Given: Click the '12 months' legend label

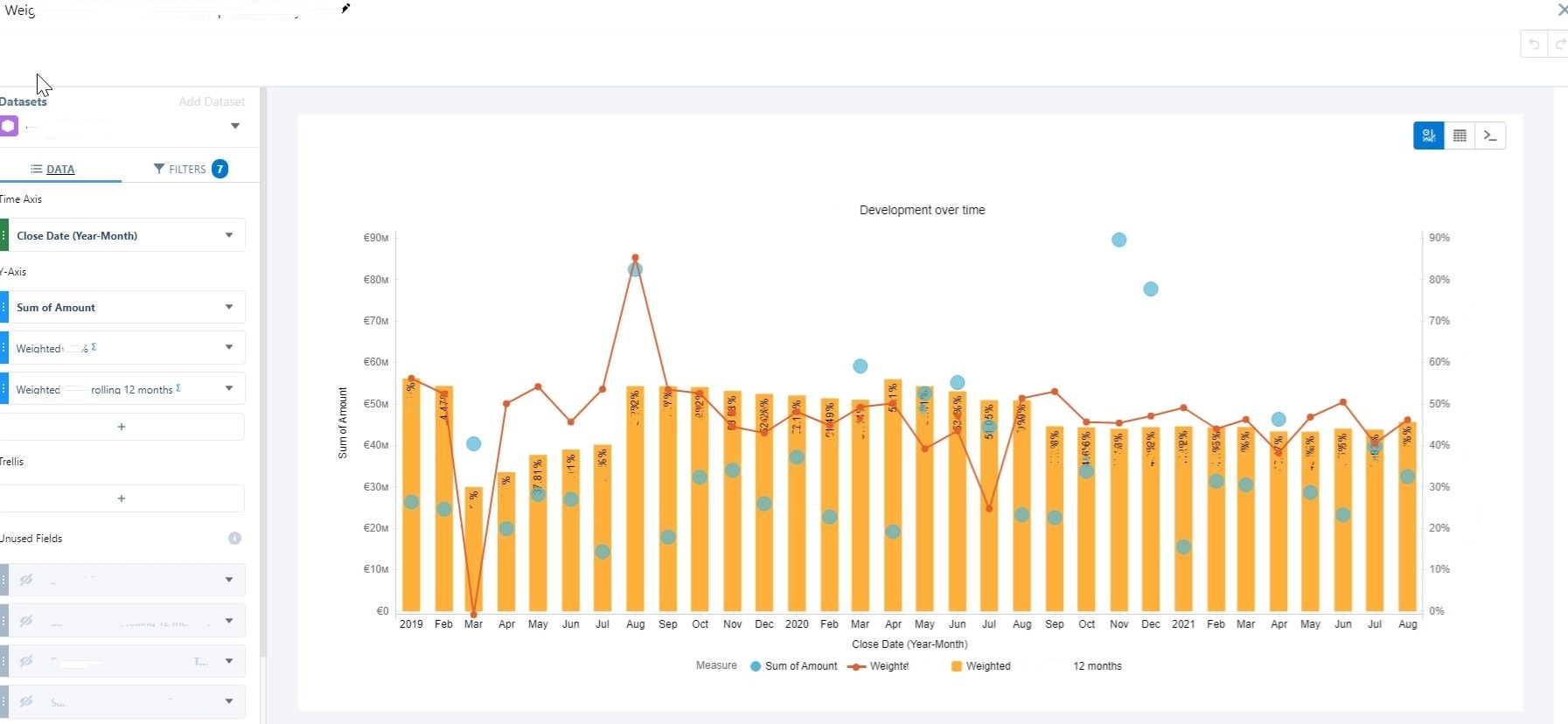Looking at the screenshot, I should pyautogui.click(x=1098, y=666).
